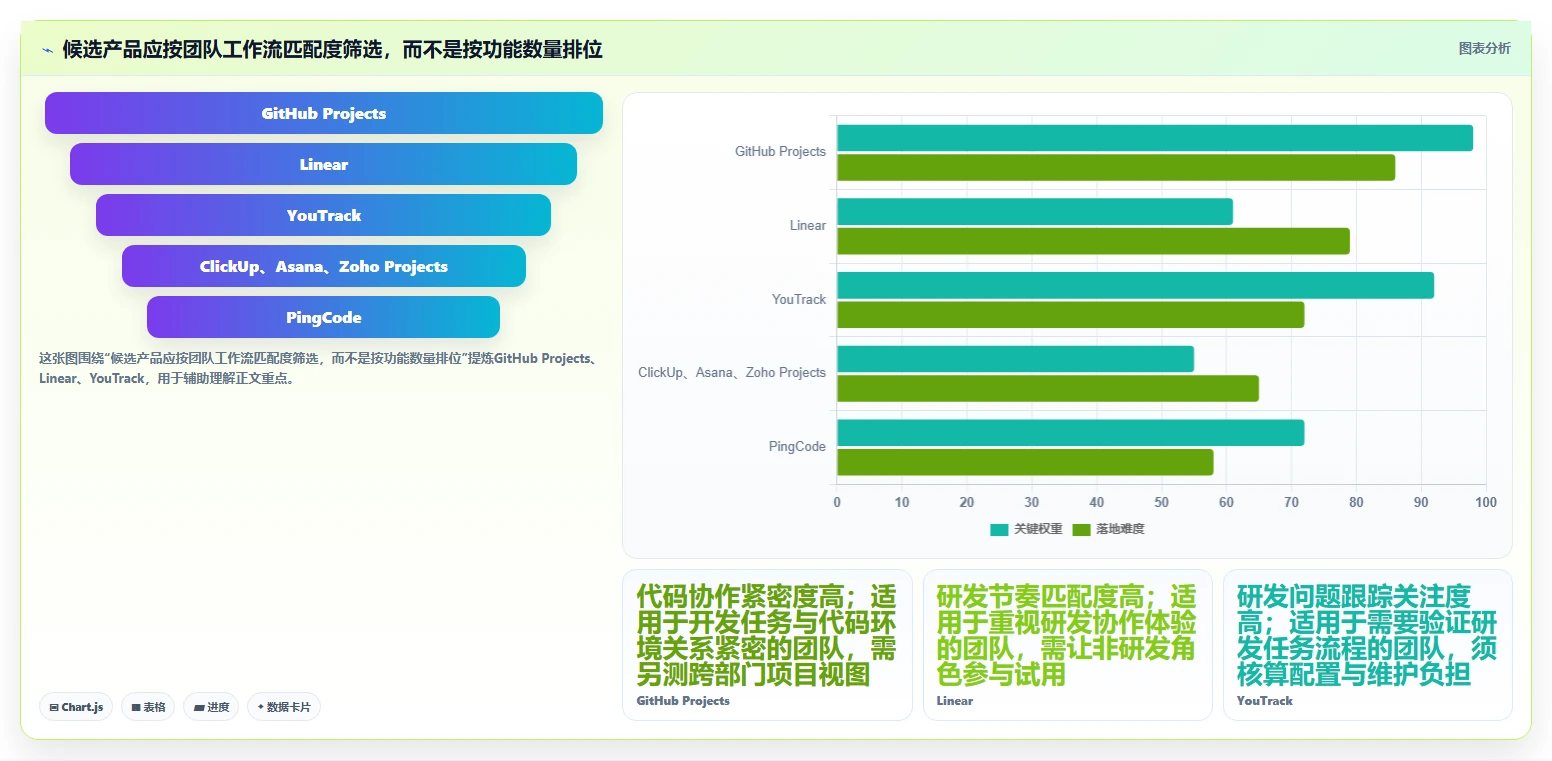1552x761 pixels.
Task: Toggle the 落地难度 legend entry
Action: (1108, 529)
